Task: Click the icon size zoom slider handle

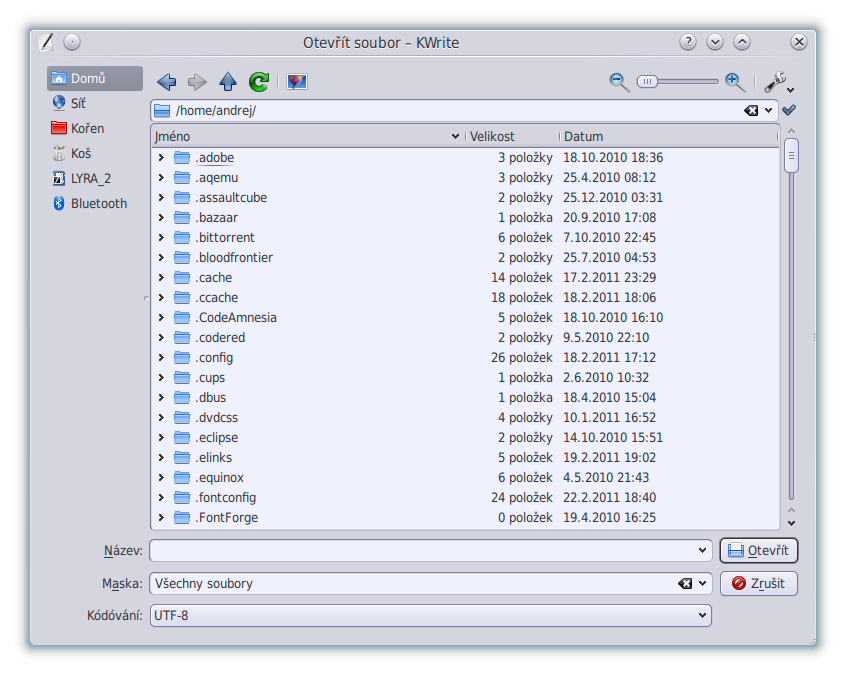Action: coord(647,81)
